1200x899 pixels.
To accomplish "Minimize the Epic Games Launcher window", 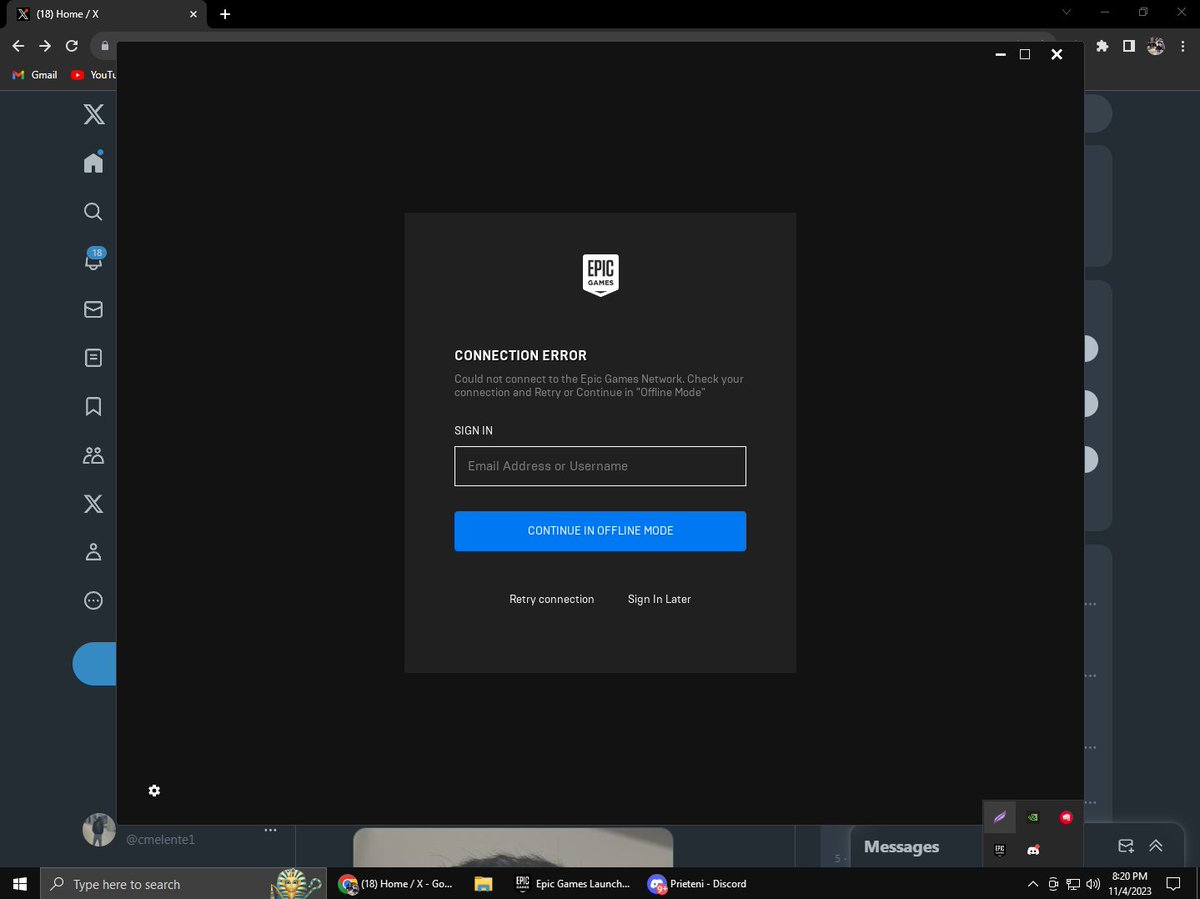I will pos(1000,55).
